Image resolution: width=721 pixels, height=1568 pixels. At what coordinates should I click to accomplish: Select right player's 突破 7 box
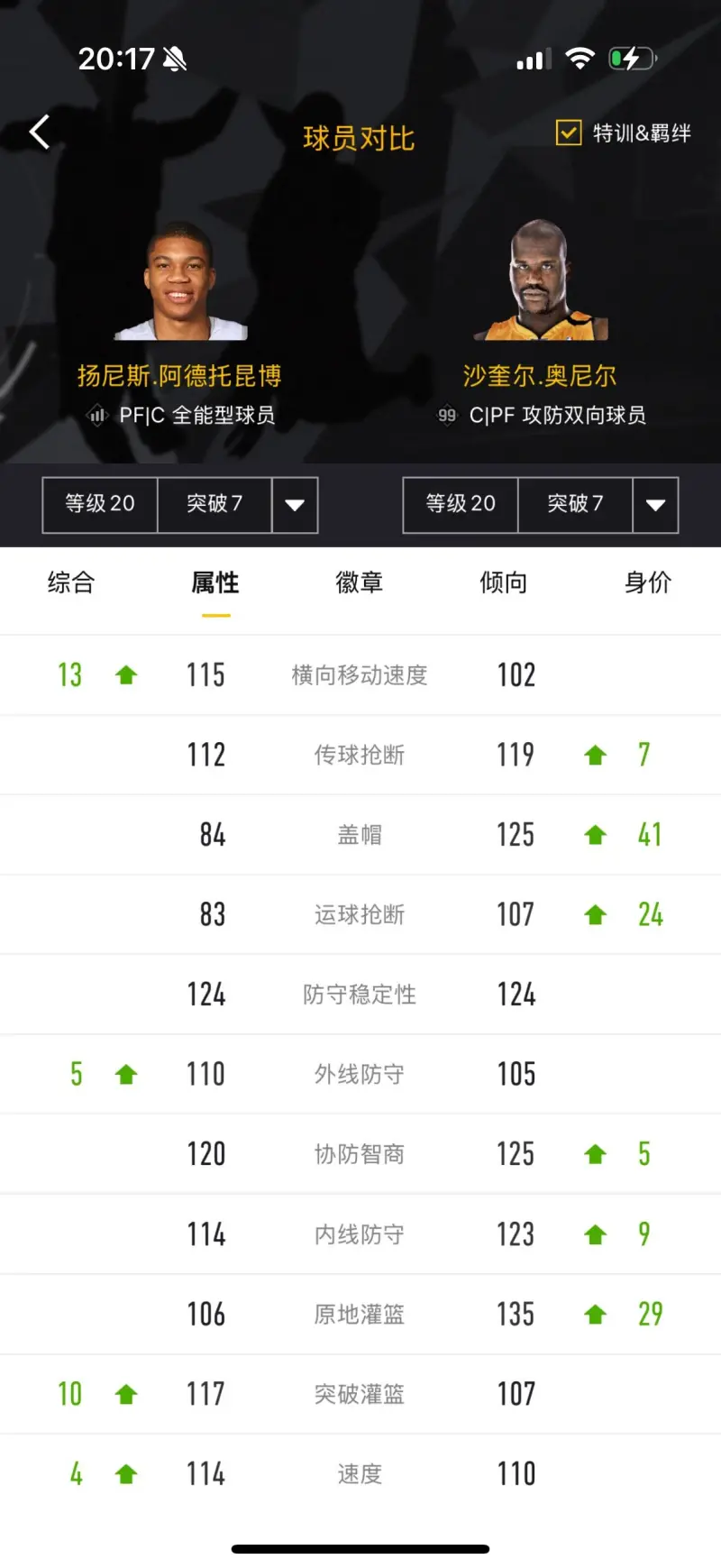tap(575, 505)
